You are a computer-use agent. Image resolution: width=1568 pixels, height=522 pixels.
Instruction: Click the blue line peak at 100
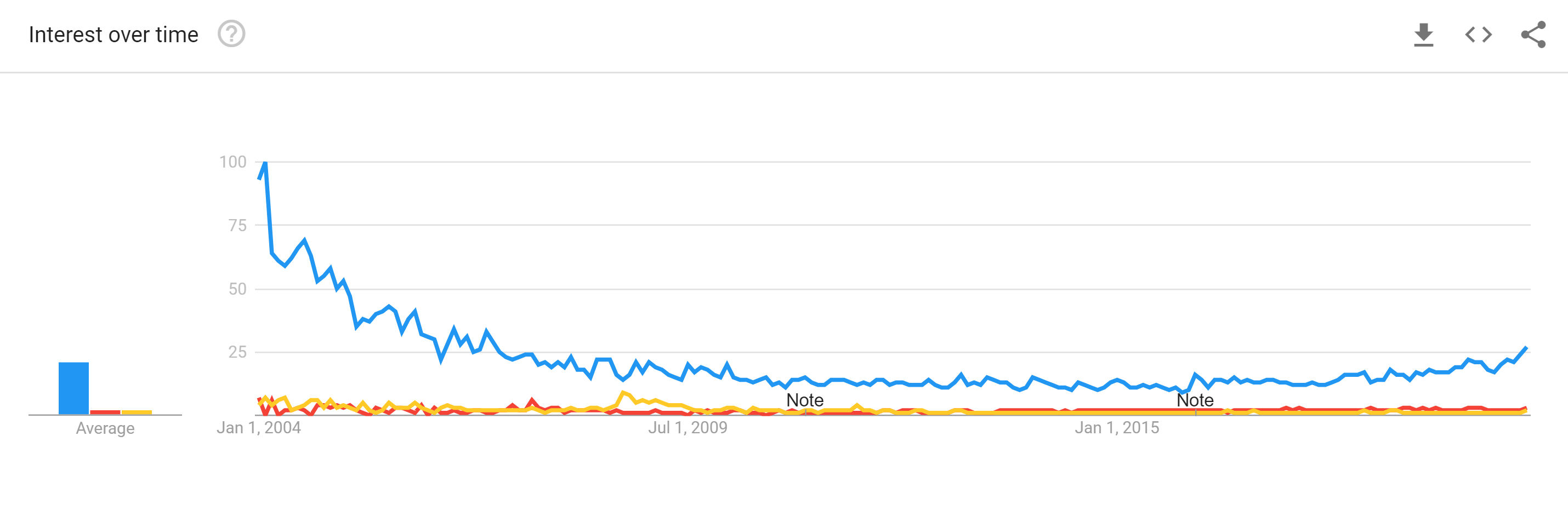[265, 163]
